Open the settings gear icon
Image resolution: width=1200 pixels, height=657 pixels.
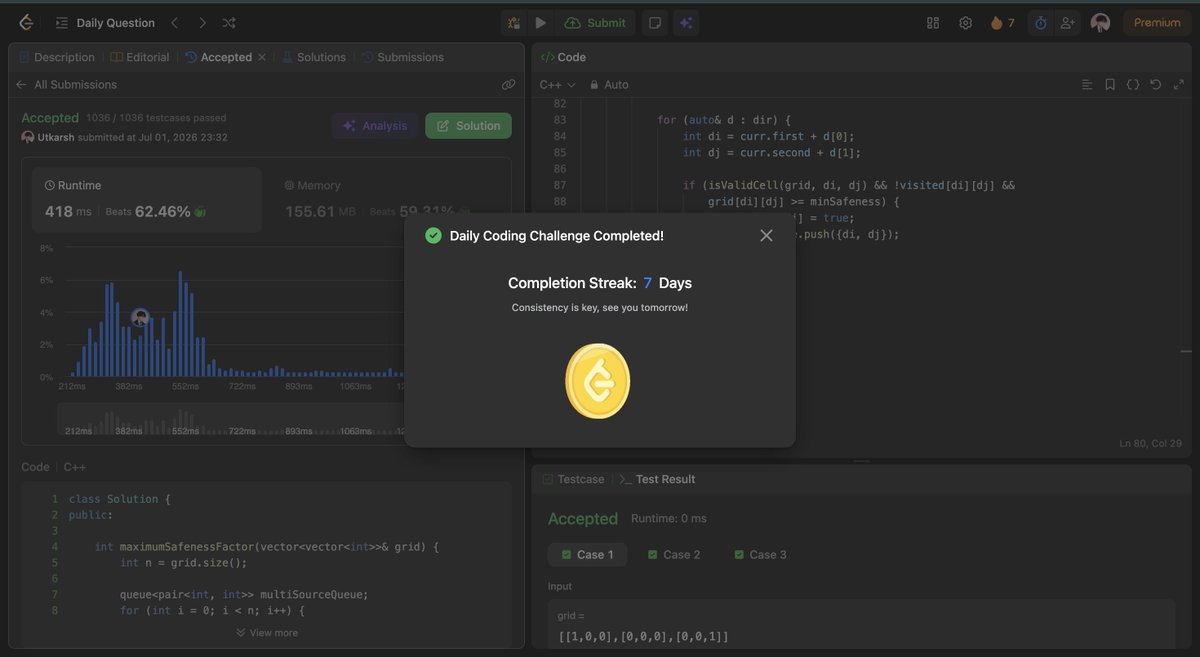pyautogui.click(x=965, y=22)
